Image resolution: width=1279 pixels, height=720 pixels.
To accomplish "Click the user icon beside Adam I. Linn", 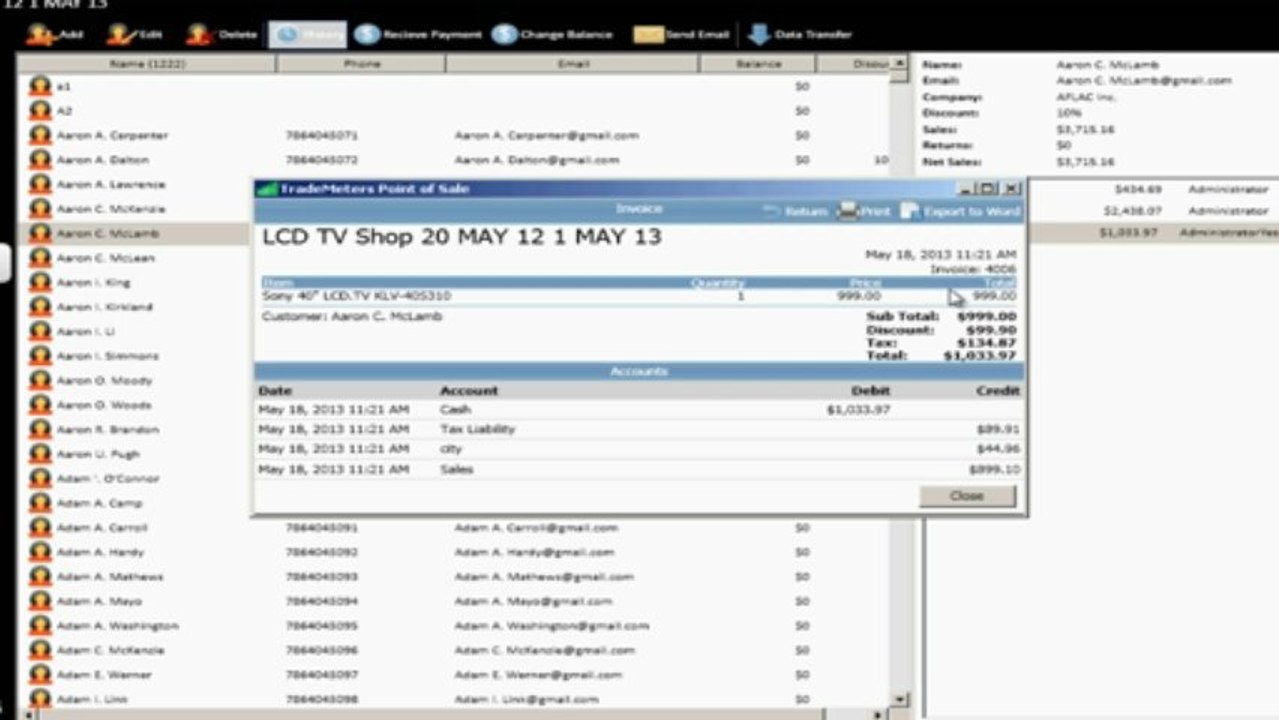I will (x=40, y=699).
